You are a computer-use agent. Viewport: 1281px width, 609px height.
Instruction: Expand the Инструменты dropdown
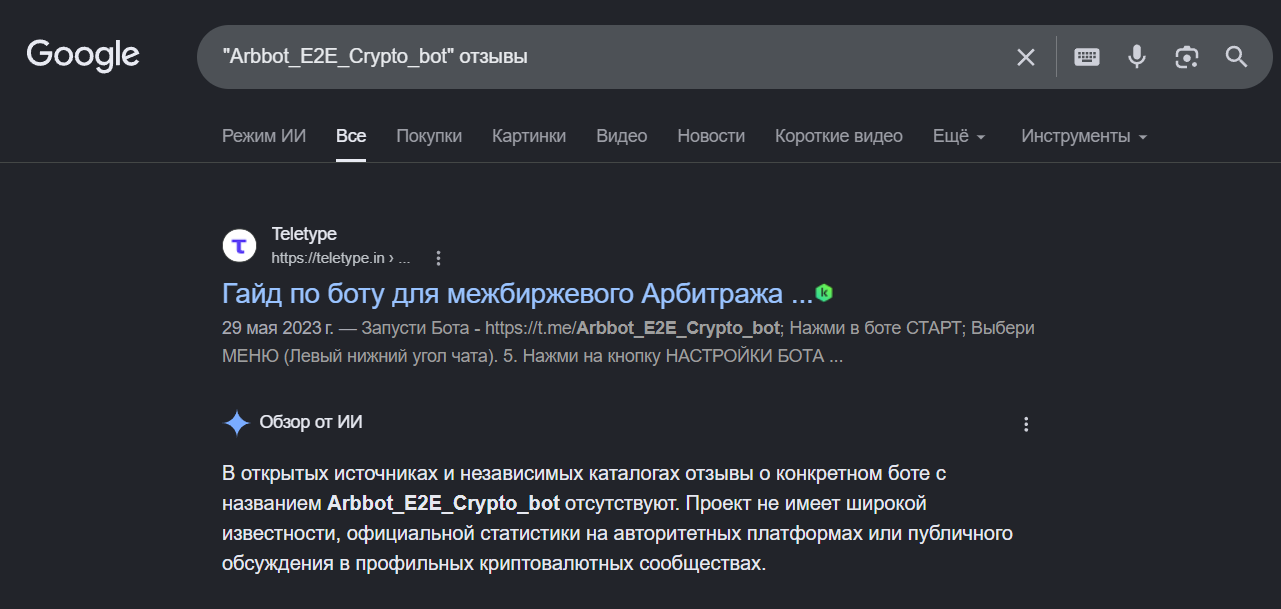pos(1084,136)
